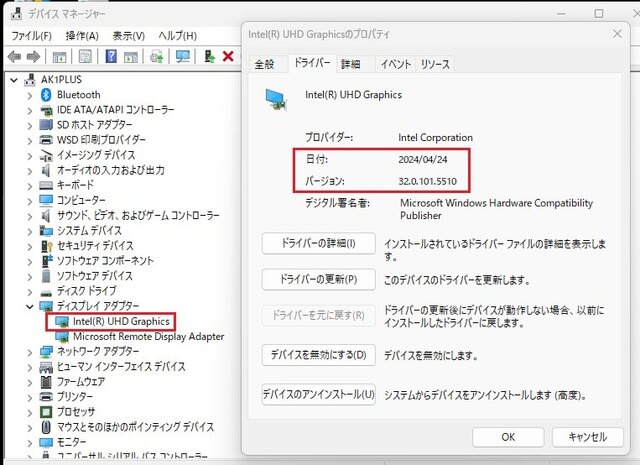Click the system devices folder icon
This screenshot has height=465, width=640.
(x=46, y=231)
